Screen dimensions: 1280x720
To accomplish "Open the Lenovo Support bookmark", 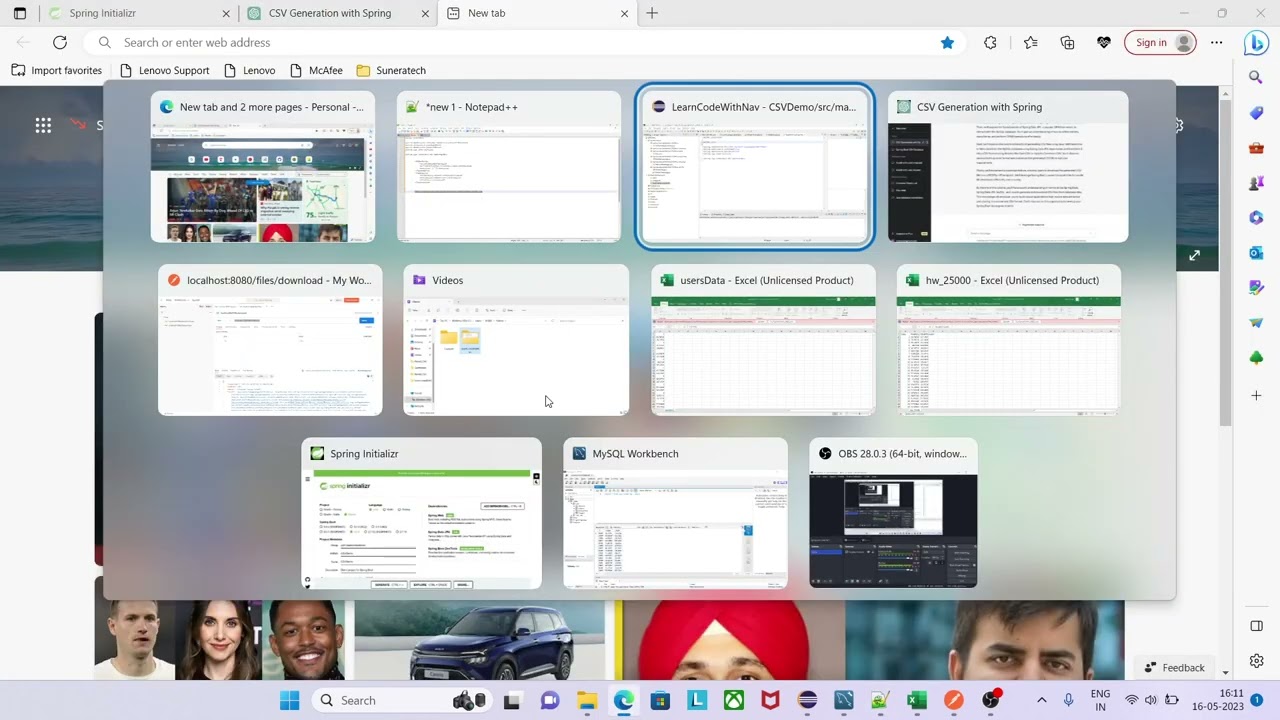I will (165, 71).
